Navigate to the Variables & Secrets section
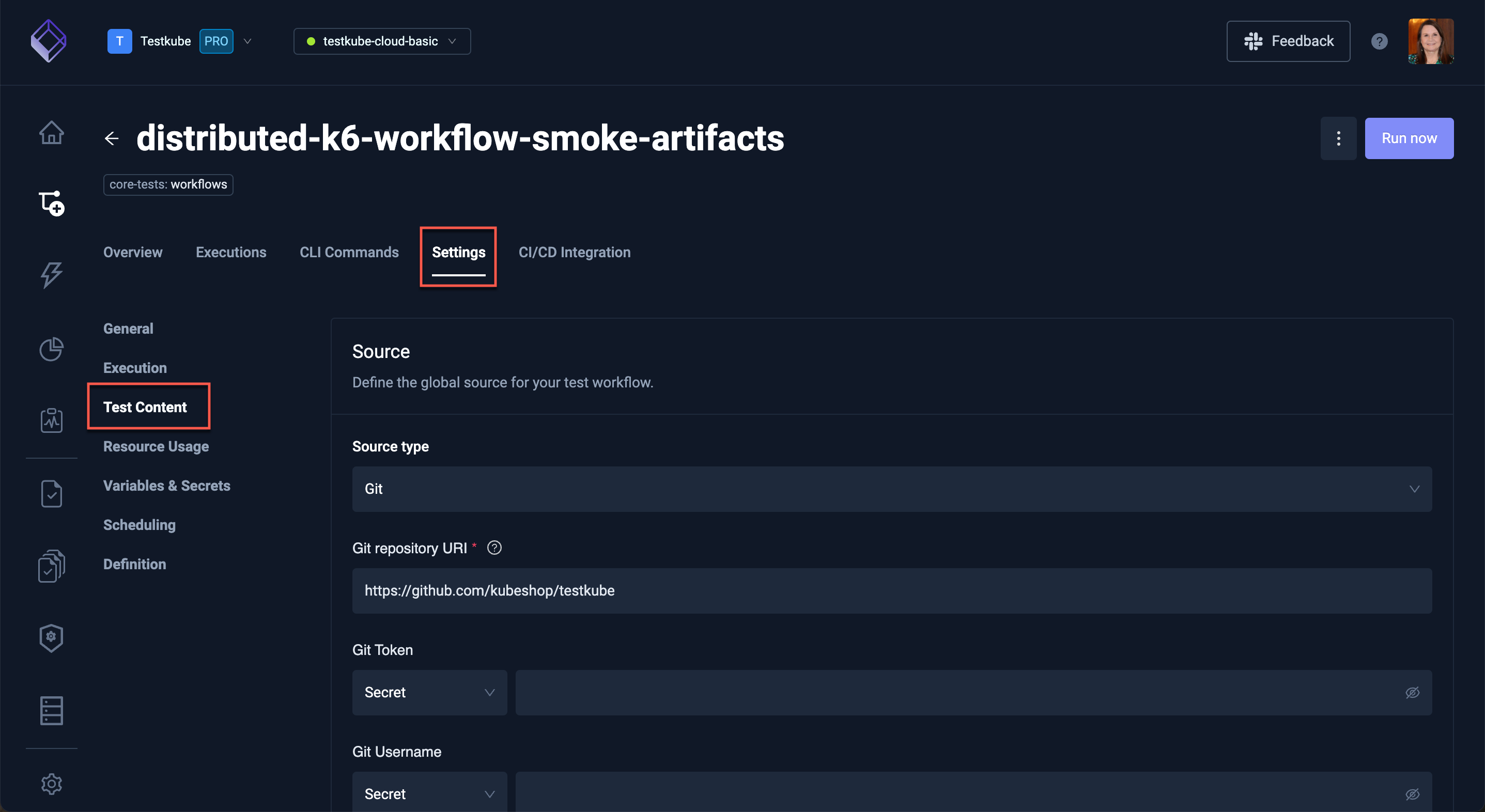 pyautogui.click(x=167, y=485)
